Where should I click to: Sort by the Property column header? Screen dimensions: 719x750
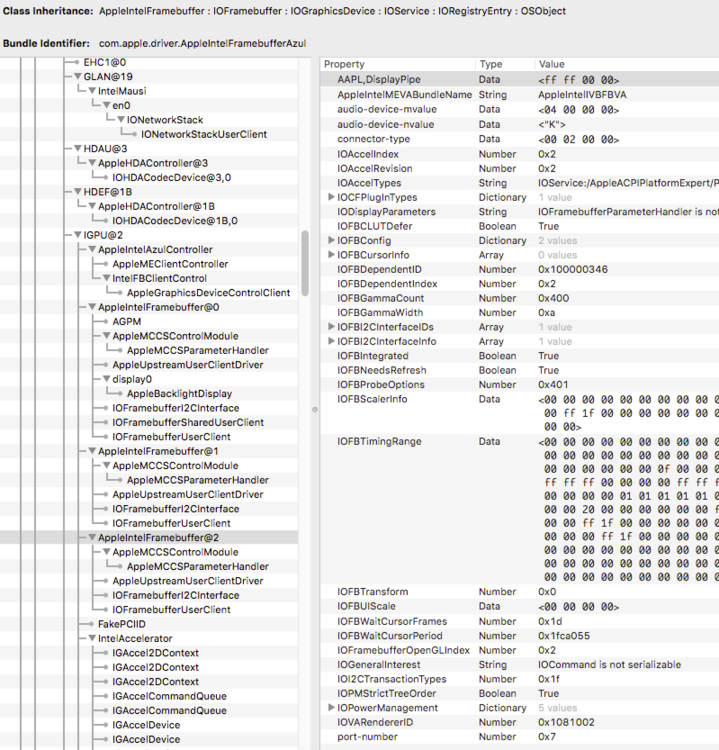click(344, 64)
